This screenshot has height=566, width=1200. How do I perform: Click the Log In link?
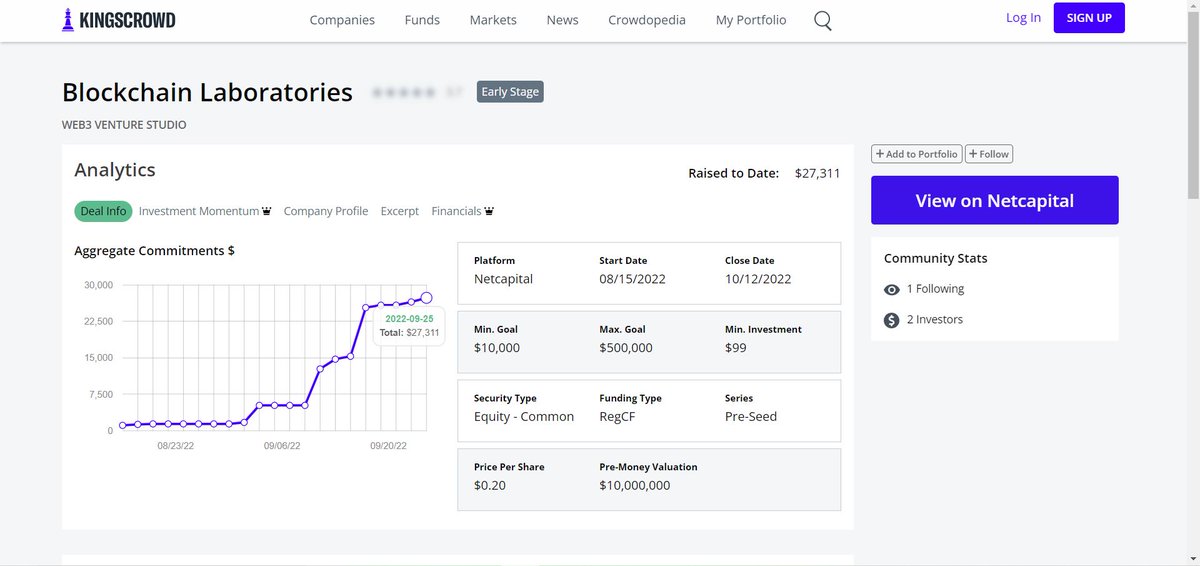pos(1023,18)
